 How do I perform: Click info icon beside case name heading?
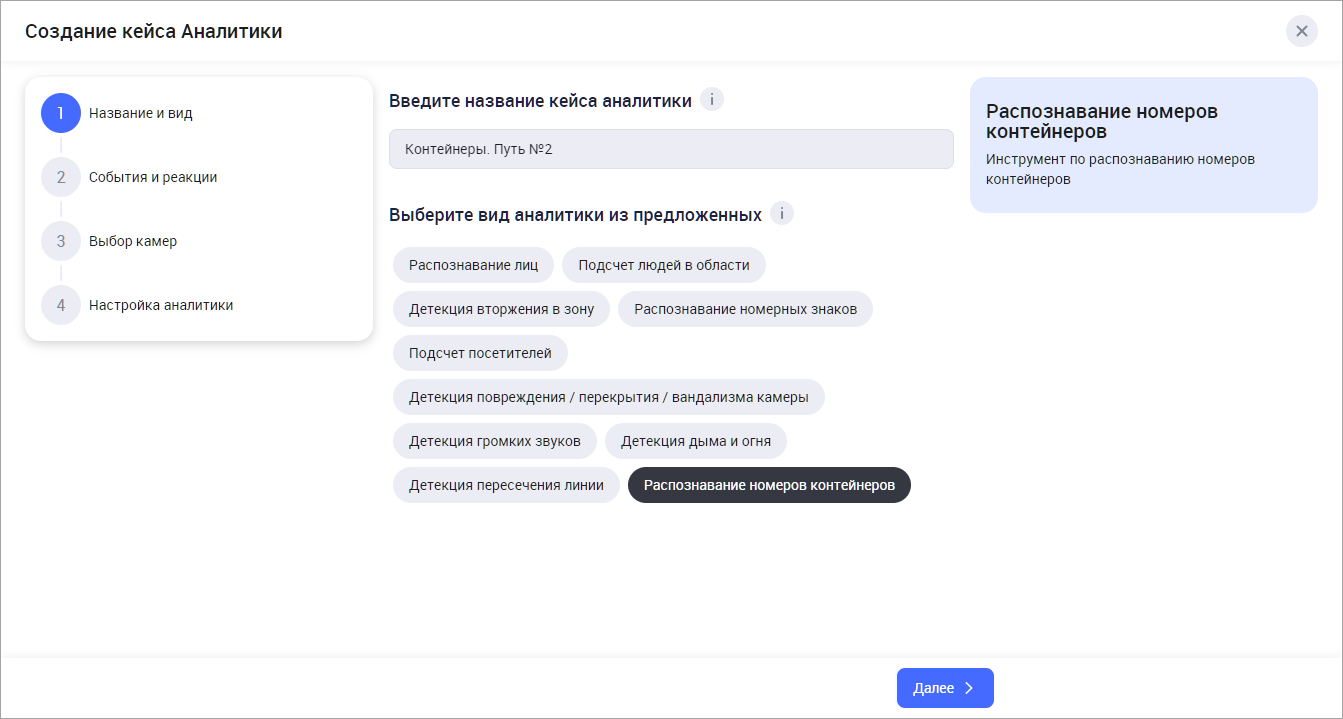point(711,100)
